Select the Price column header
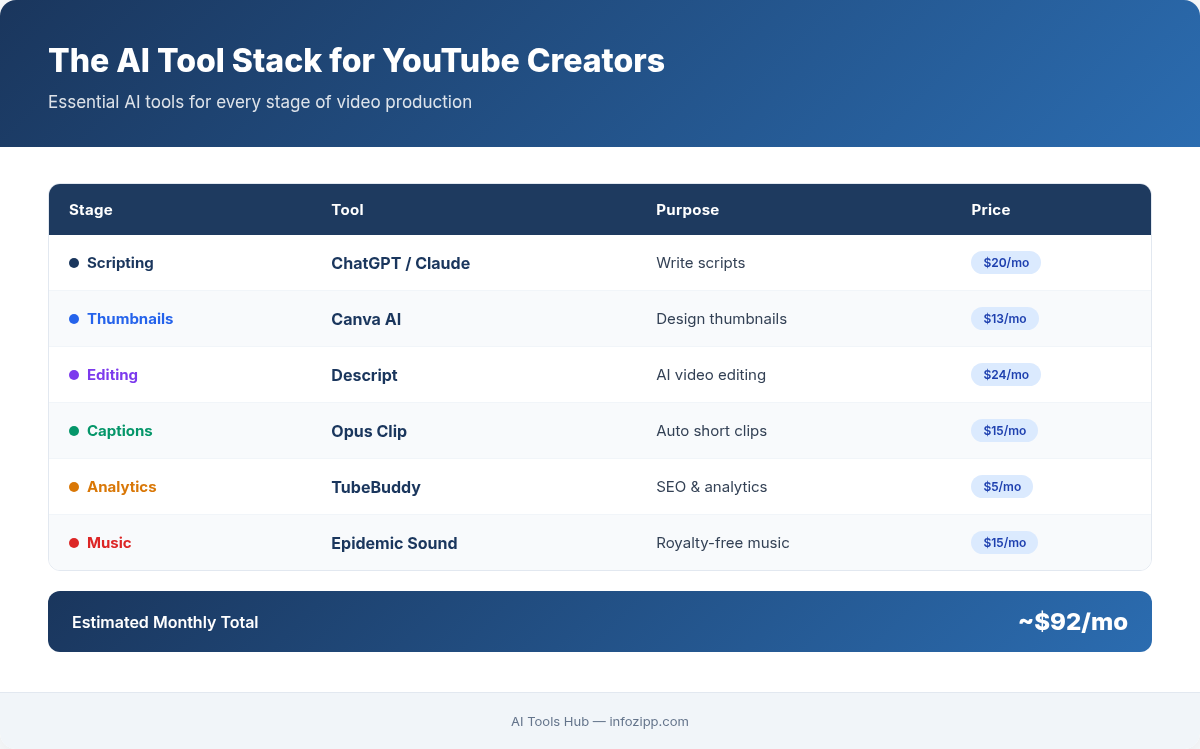The image size is (1200, 749). click(991, 209)
